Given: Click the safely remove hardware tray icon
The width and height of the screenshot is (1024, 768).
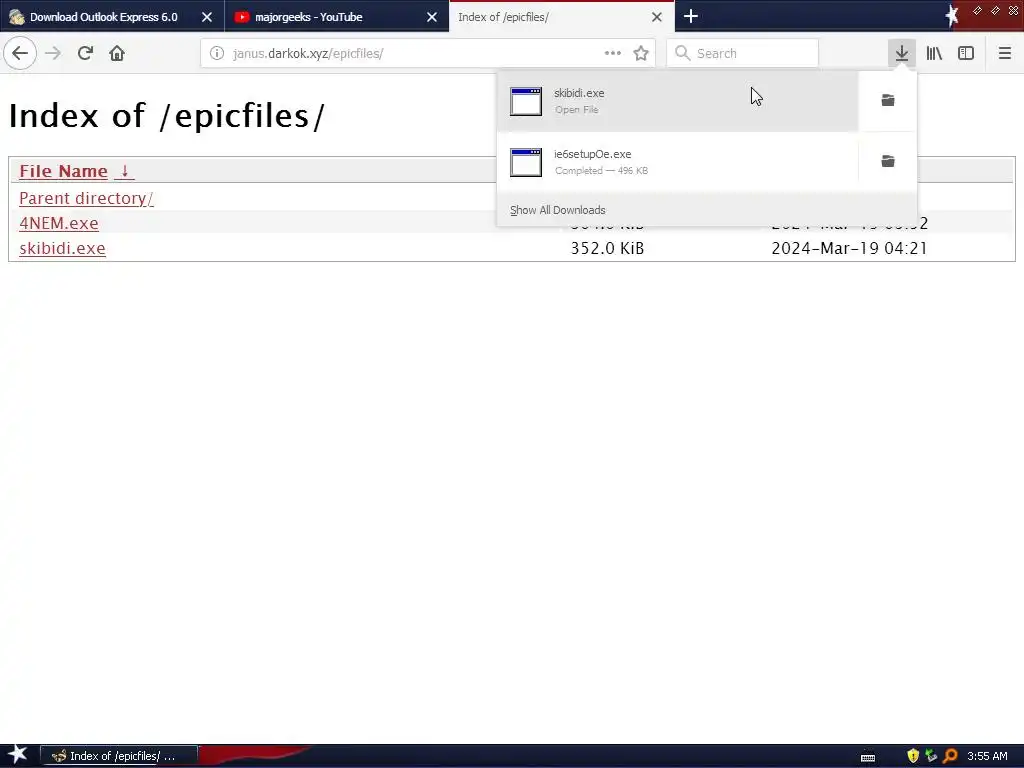Looking at the screenshot, I should pyautogui.click(x=931, y=756).
